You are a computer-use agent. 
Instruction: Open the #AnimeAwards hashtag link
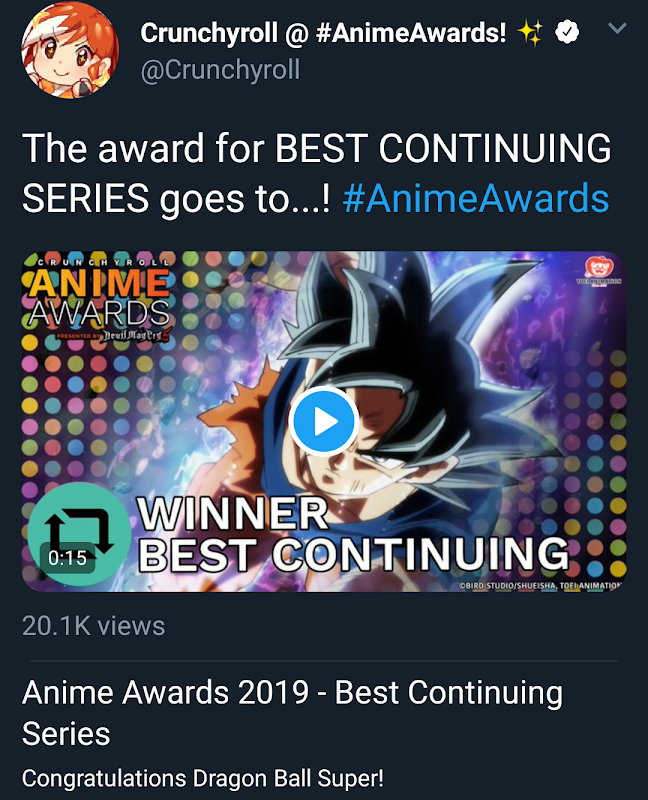pyautogui.click(x=475, y=197)
